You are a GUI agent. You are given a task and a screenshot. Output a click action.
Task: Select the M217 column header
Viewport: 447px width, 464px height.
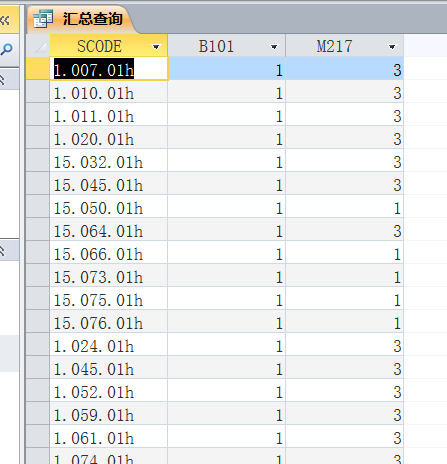tap(345, 46)
